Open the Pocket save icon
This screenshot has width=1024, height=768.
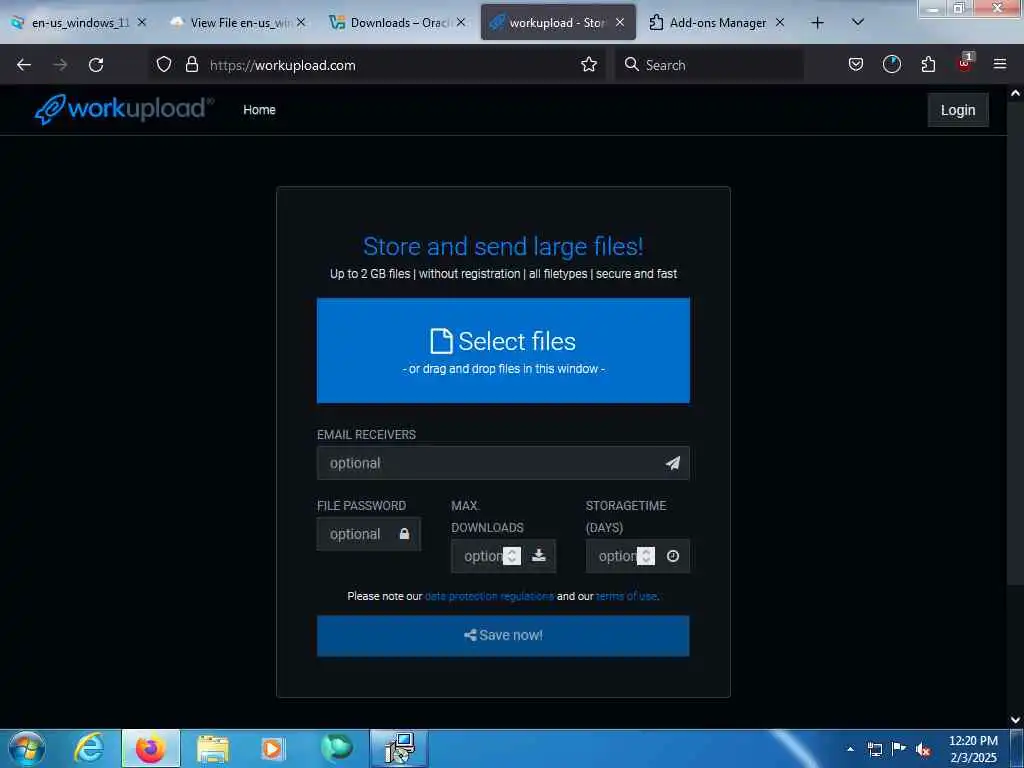click(x=856, y=65)
